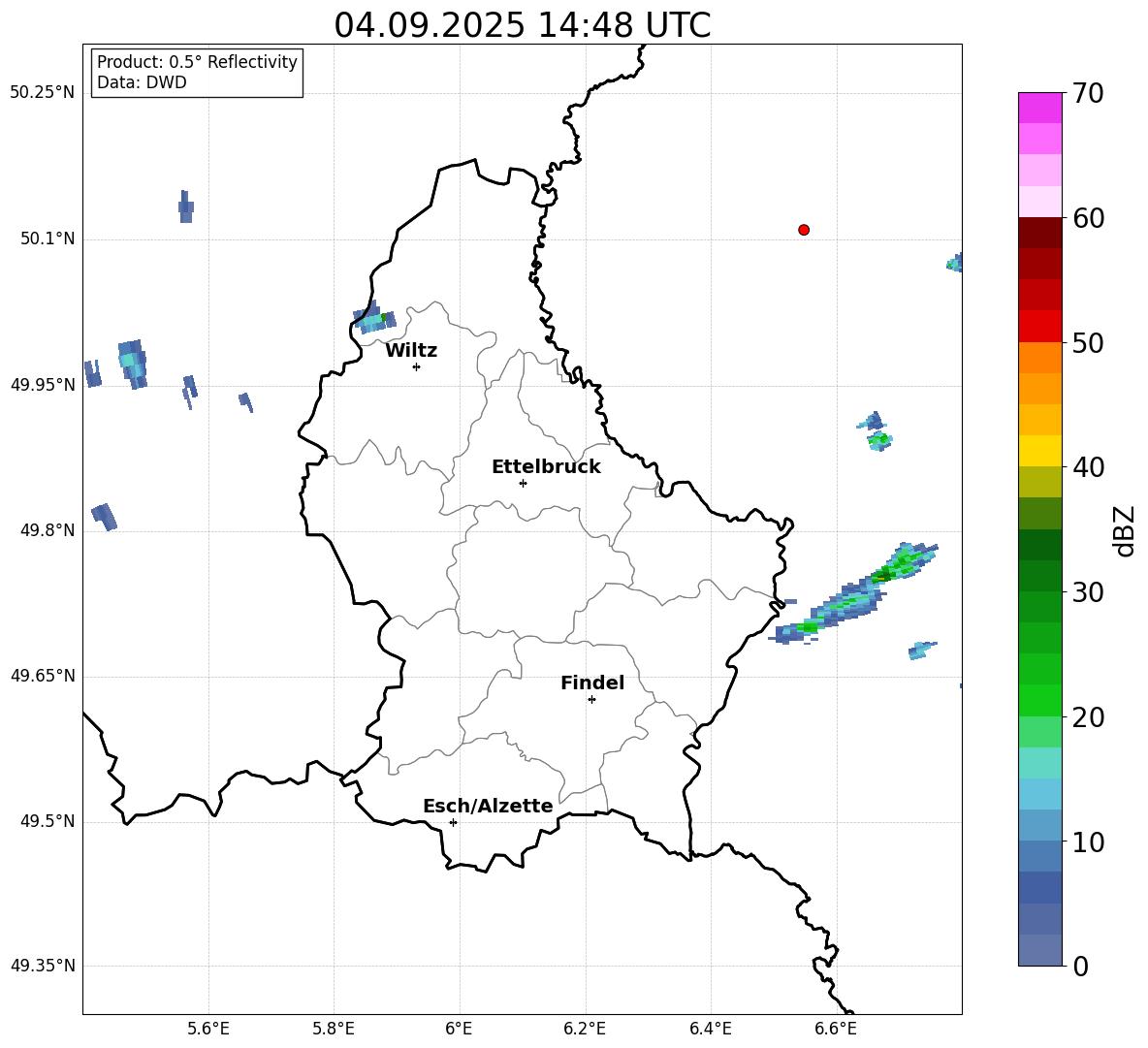Click the Ettelbruck station cross marker
This screenshot has height=1048, width=1148.
523,483
